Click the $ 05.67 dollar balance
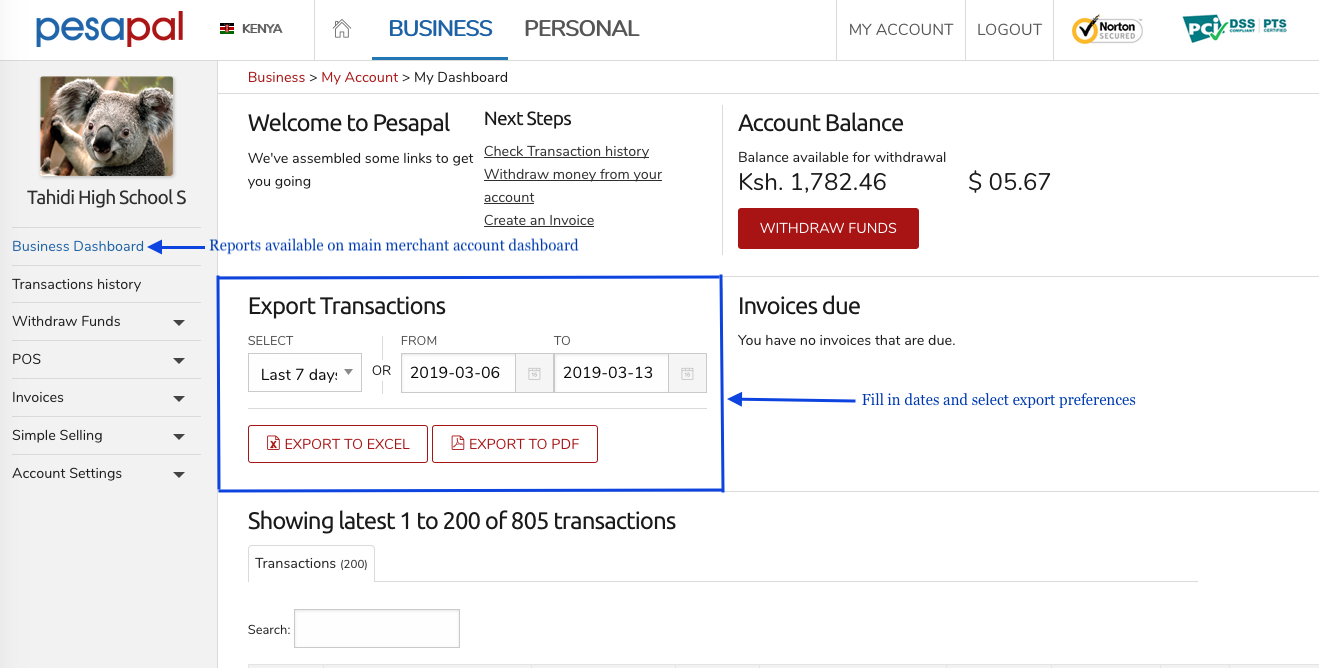 1010,182
